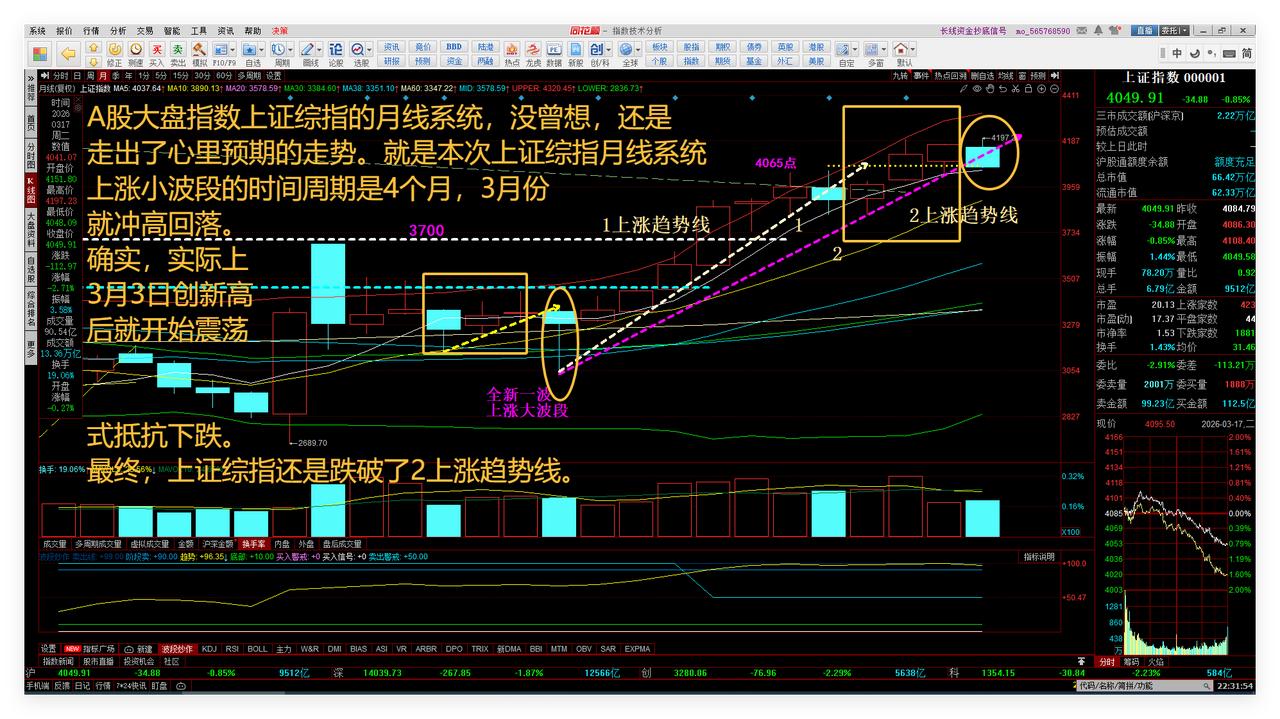Zoom in chart with plus circle icon
This screenshot has width=1280, height=719.
(1041, 89)
